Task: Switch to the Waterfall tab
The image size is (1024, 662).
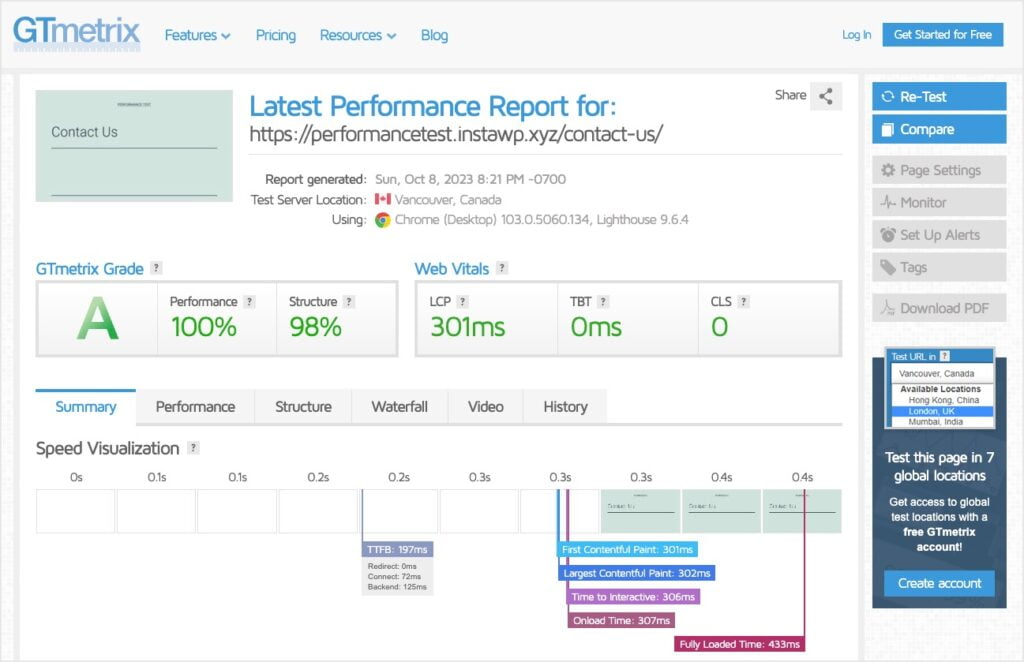Action: pos(399,407)
